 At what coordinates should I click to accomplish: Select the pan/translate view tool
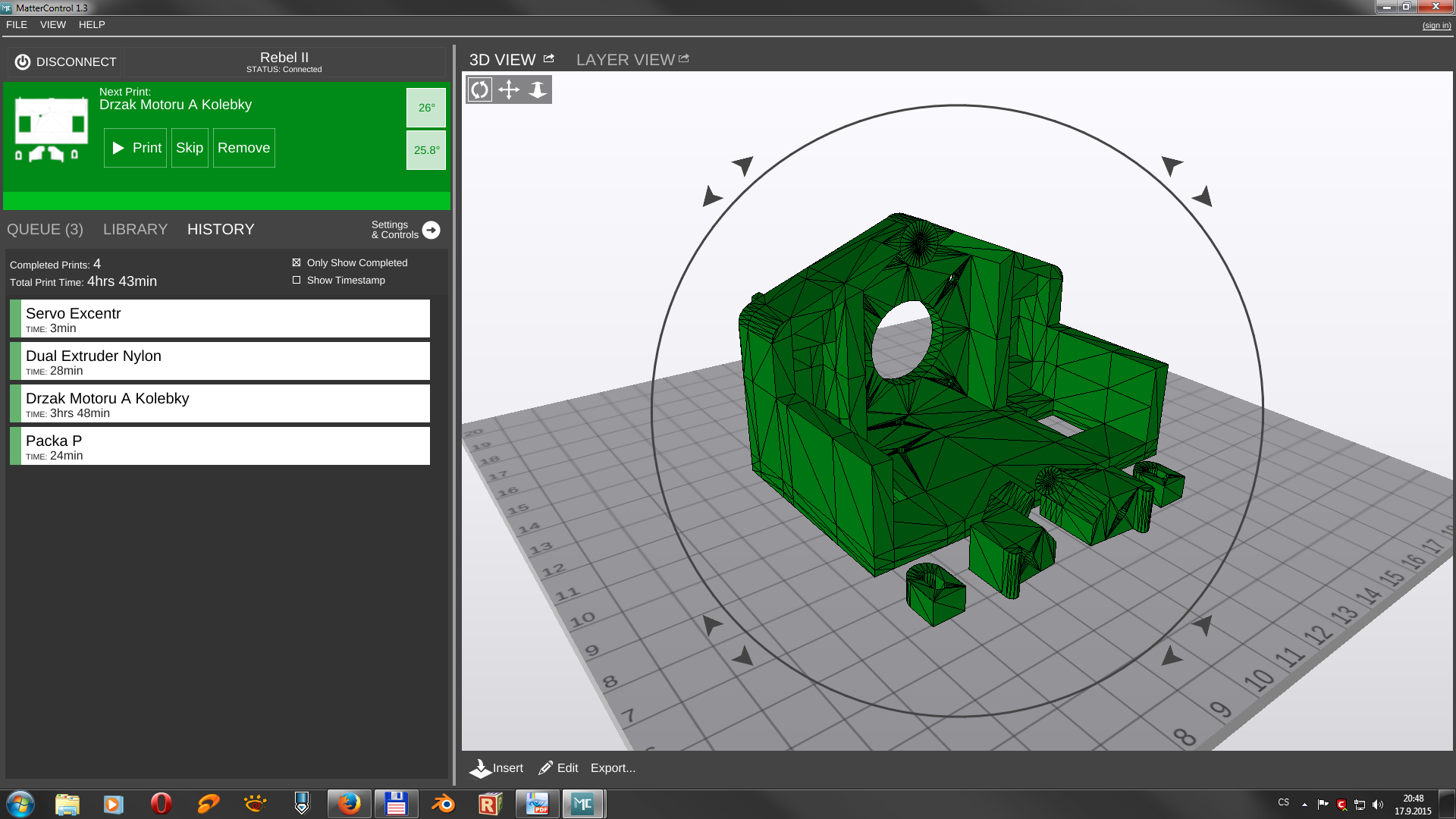click(509, 90)
